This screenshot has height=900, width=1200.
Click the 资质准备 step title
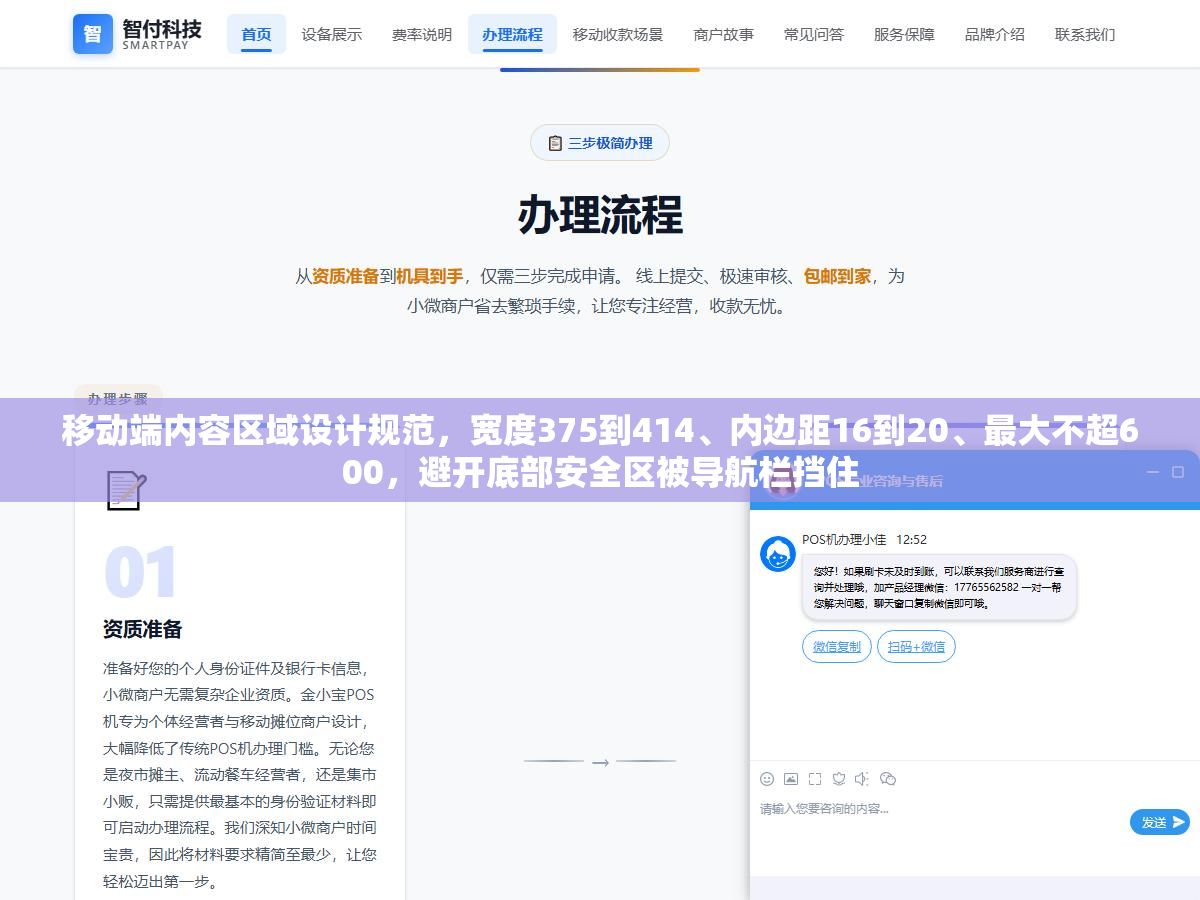(x=143, y=629)
